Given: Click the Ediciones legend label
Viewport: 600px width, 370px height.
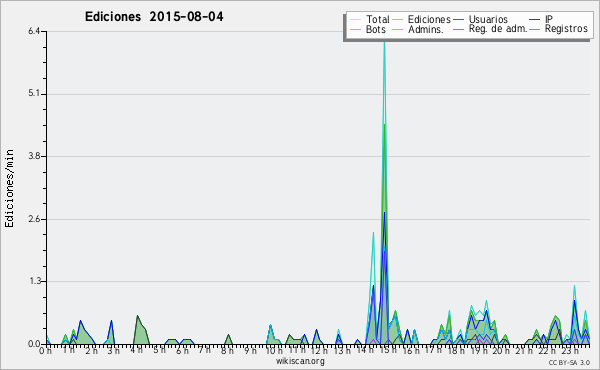Looking at the screenshot, I should 429,19.
